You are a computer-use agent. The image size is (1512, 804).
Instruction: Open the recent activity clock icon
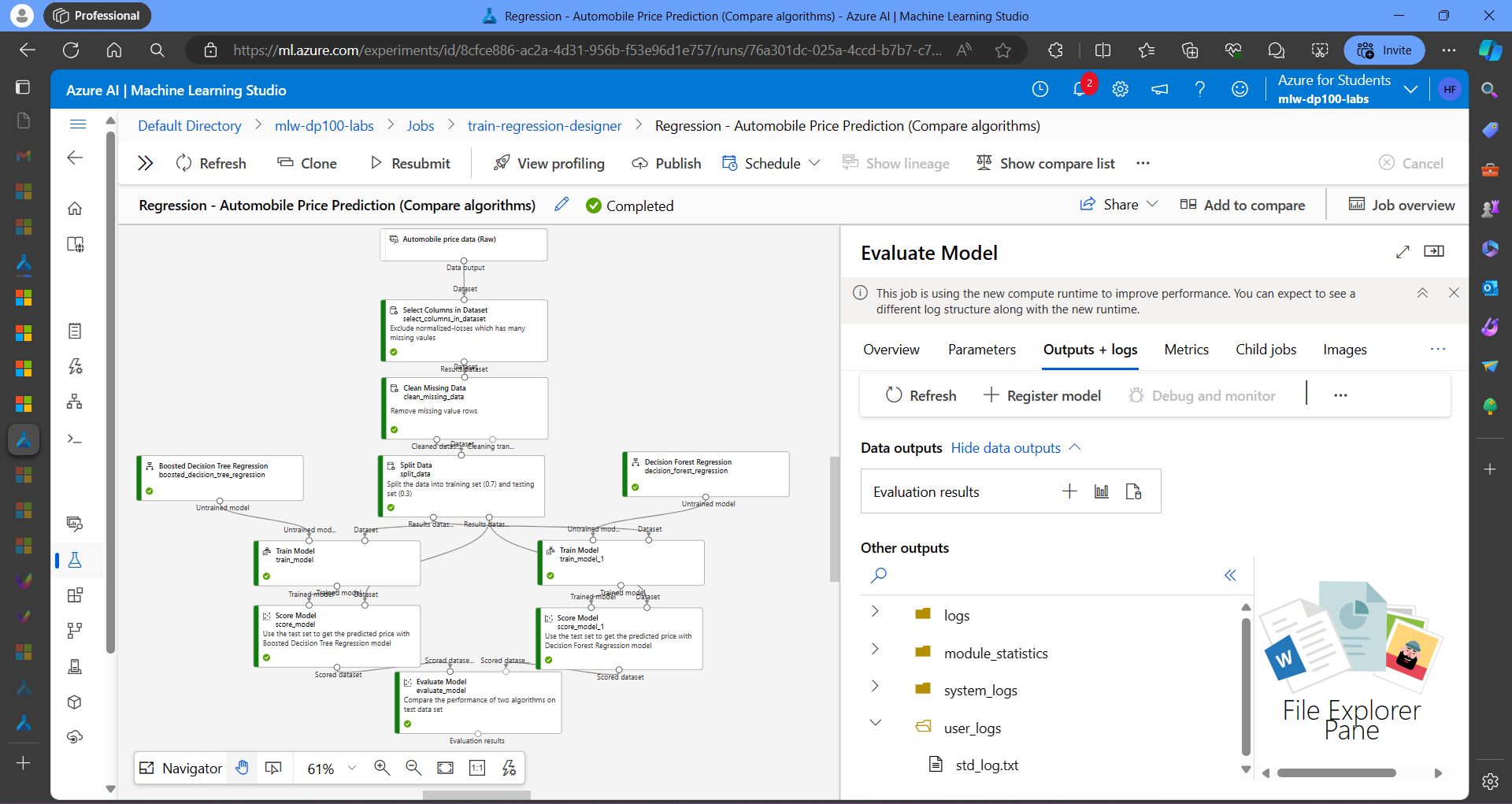point(1040,89)
